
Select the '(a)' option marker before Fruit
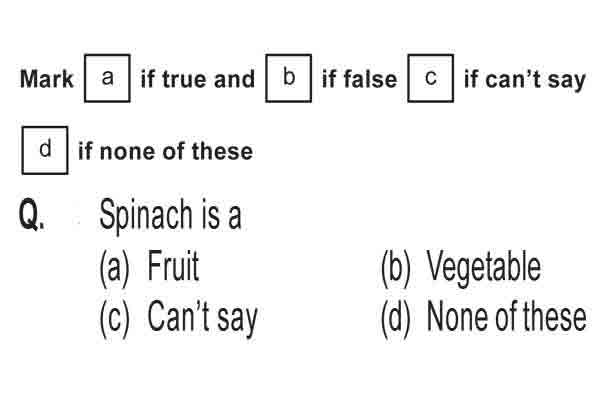114,268
